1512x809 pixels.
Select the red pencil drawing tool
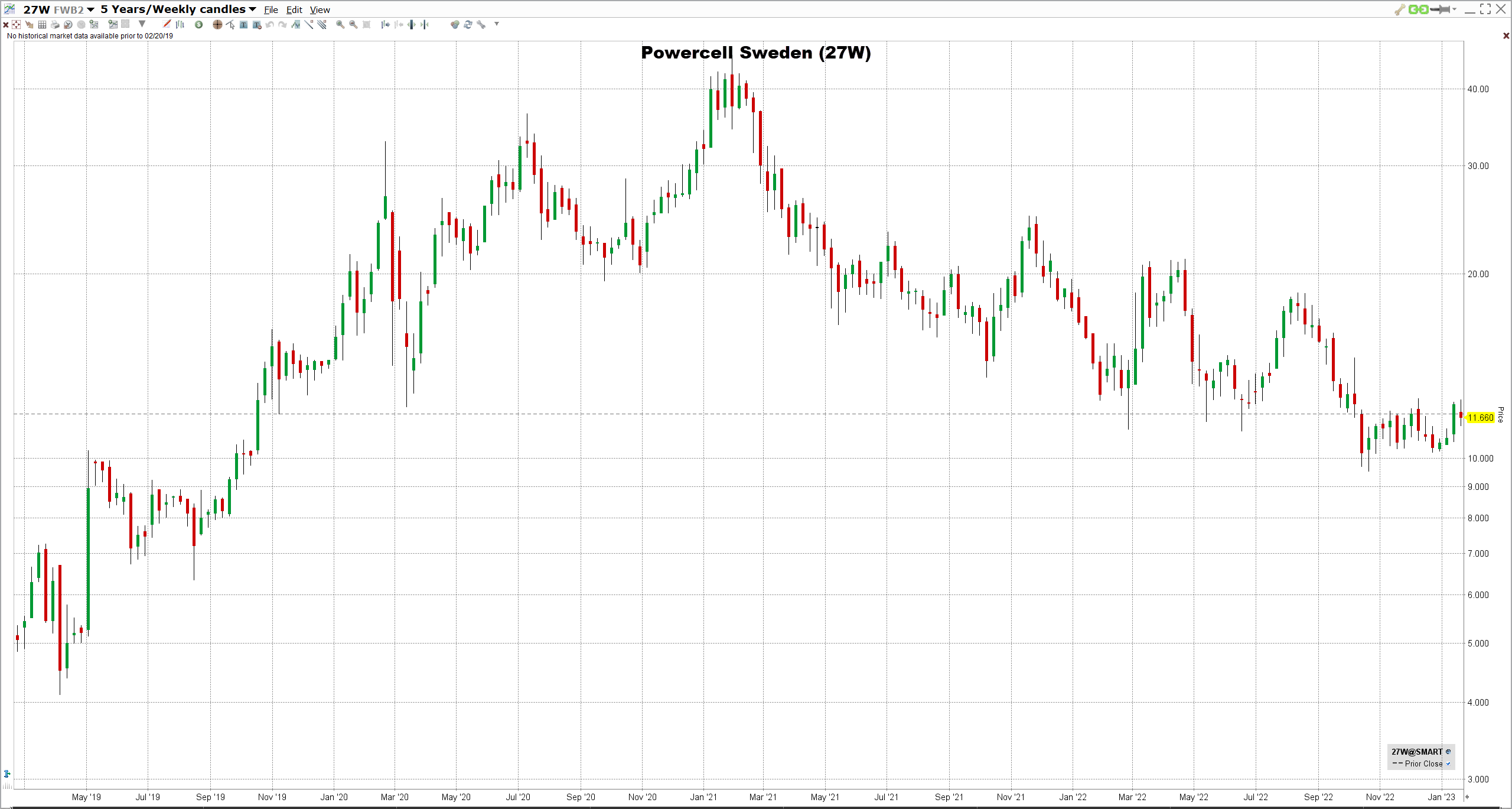(167, 24)
